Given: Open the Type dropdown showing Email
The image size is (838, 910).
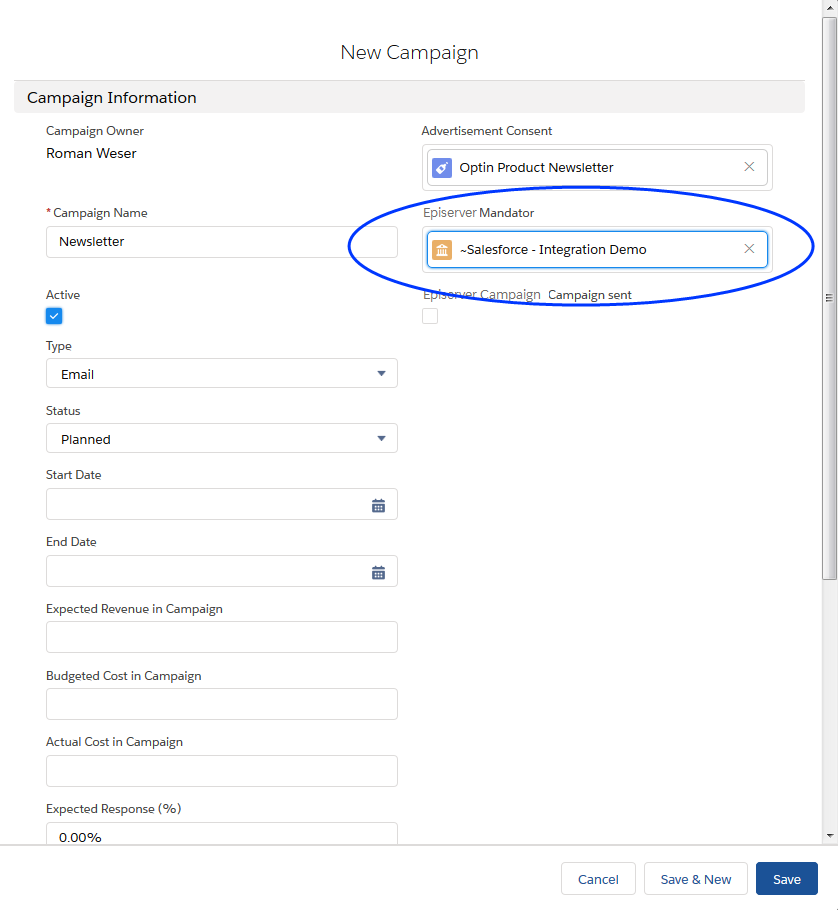Looking at the screenshot, I should tap(222, 374).
